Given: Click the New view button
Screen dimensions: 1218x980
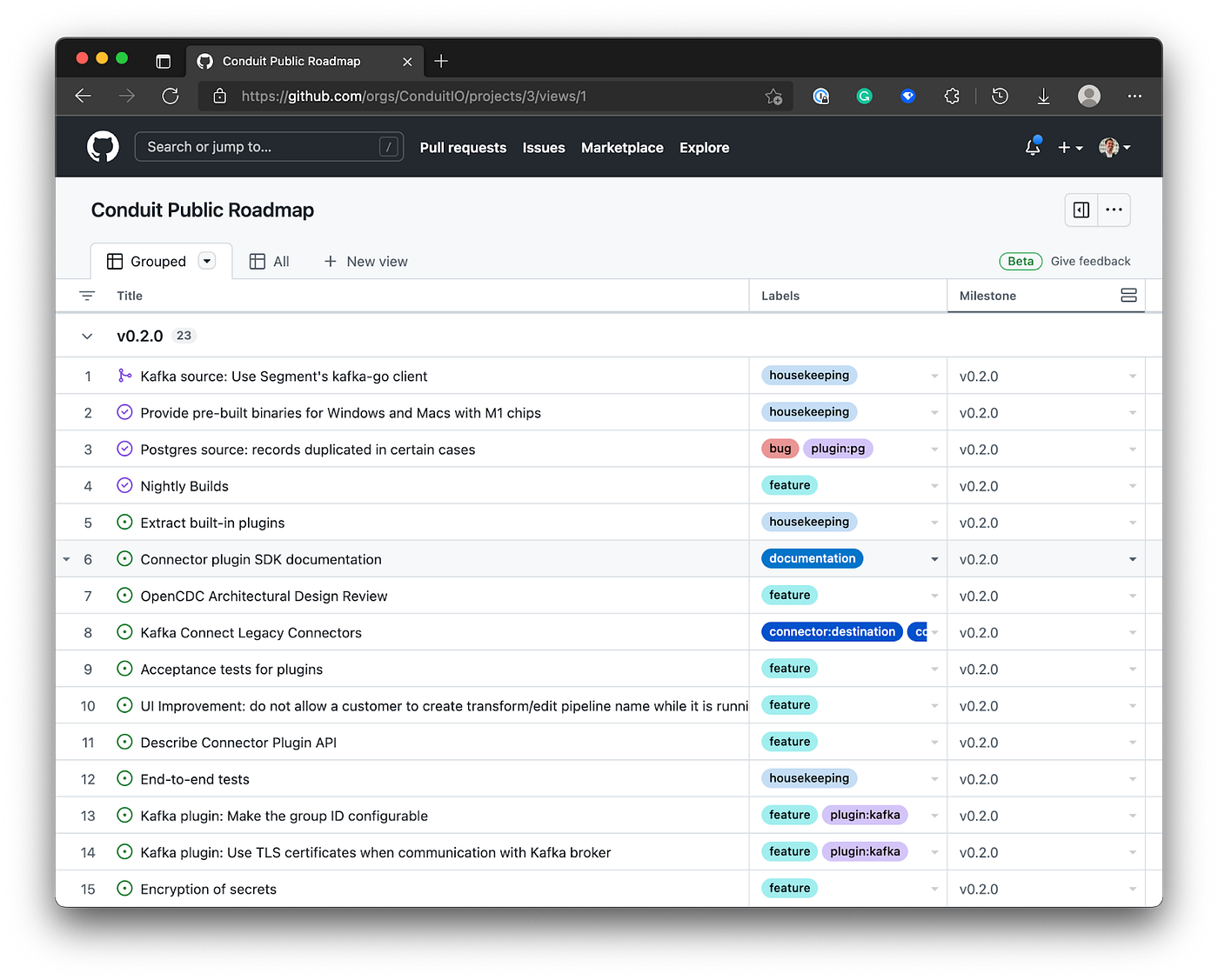Looking at the screenshot, I should pyautogui.click(x=365, y=261).
